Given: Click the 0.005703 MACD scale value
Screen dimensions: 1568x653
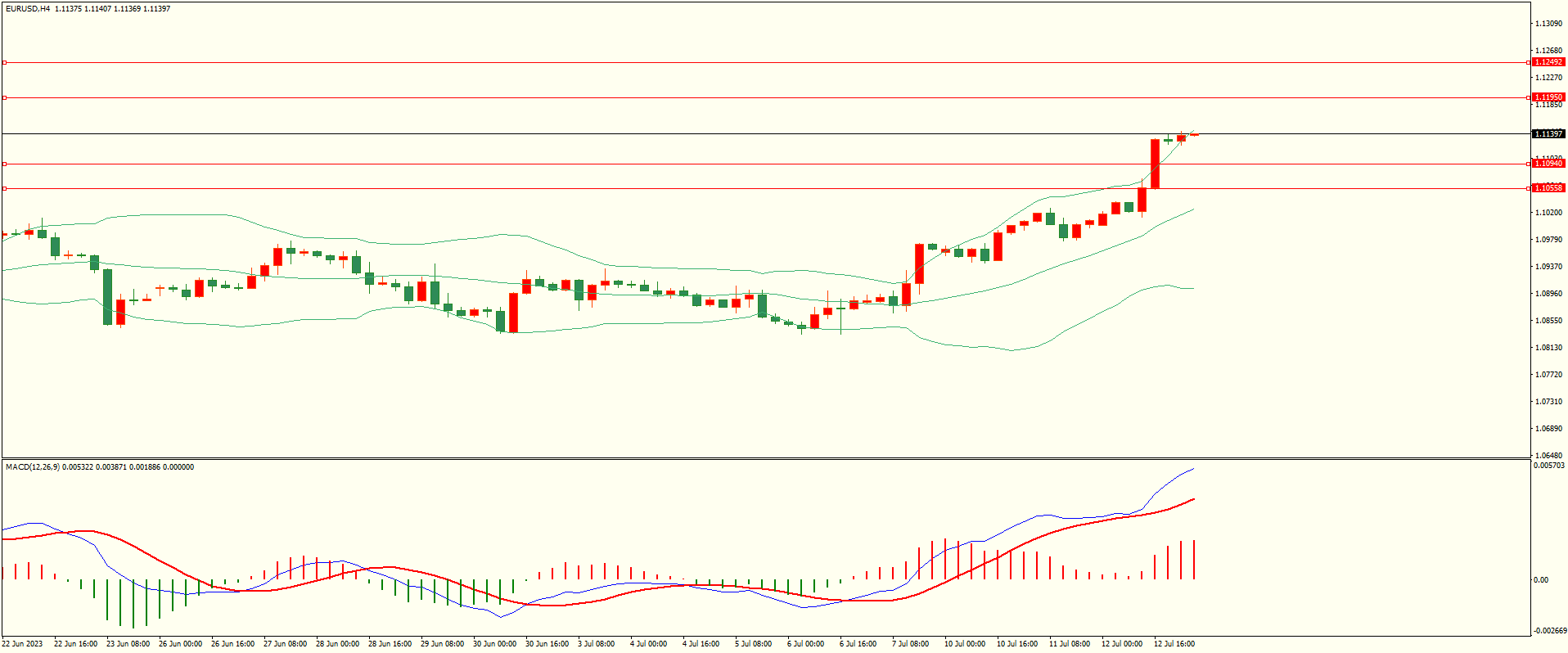Looking at the screenshot, I should point(1549,466).
